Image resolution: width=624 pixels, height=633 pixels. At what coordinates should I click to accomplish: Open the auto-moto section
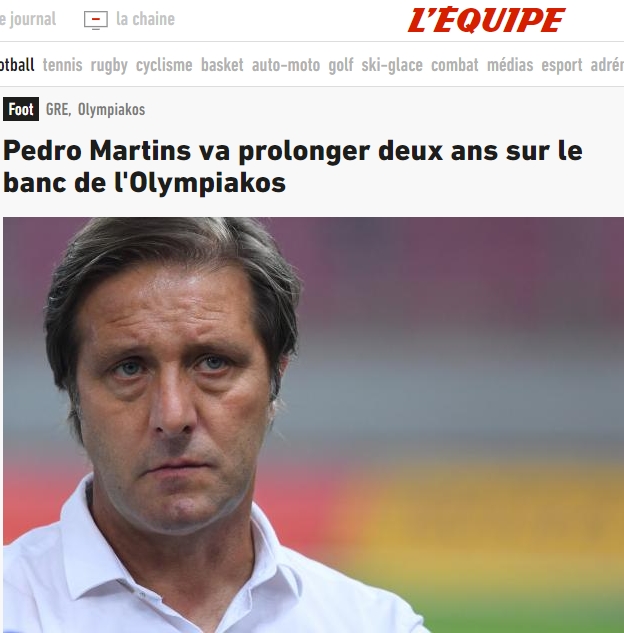[x=286, y=65]
